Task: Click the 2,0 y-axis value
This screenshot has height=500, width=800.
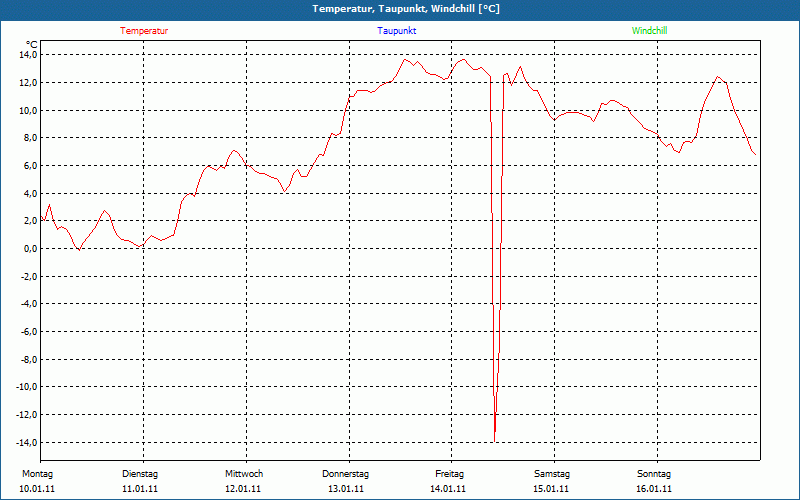Action: [x=30, y=221]
